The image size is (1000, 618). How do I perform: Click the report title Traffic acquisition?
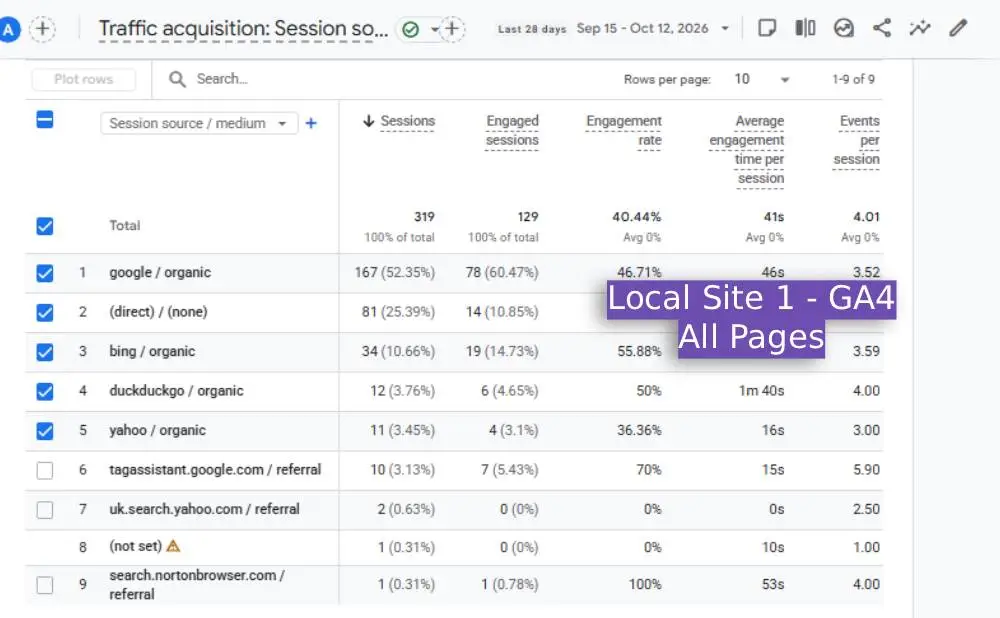[x=243, y=29]
